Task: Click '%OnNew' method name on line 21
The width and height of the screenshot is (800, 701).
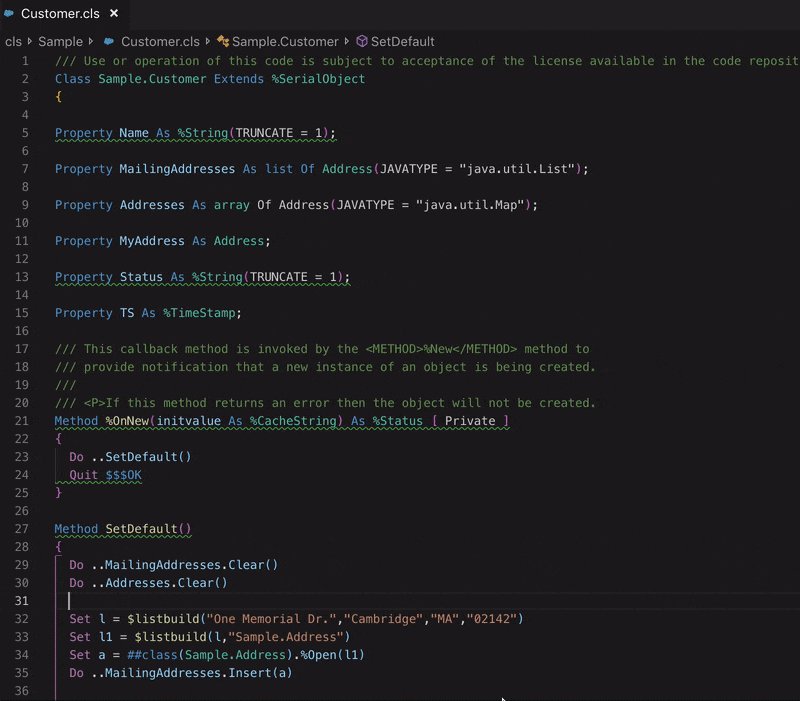Action: [127, 421]
